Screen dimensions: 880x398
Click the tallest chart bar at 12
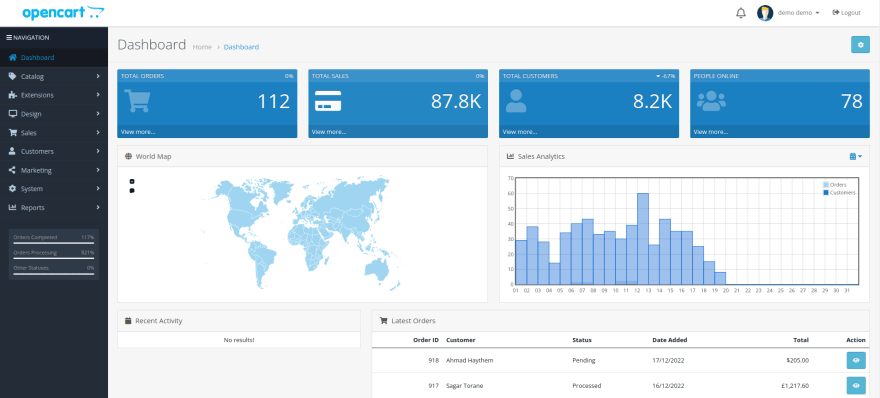tap(643, 239)
